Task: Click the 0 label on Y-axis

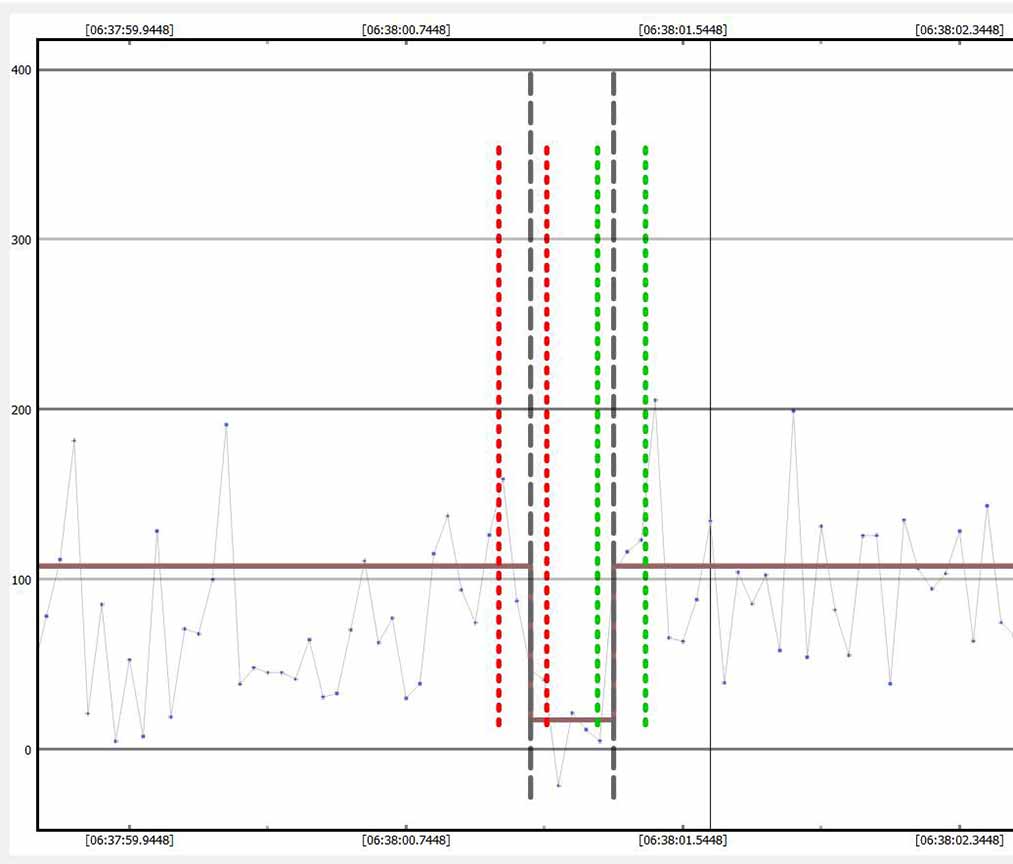Action: tap(27, 749)
